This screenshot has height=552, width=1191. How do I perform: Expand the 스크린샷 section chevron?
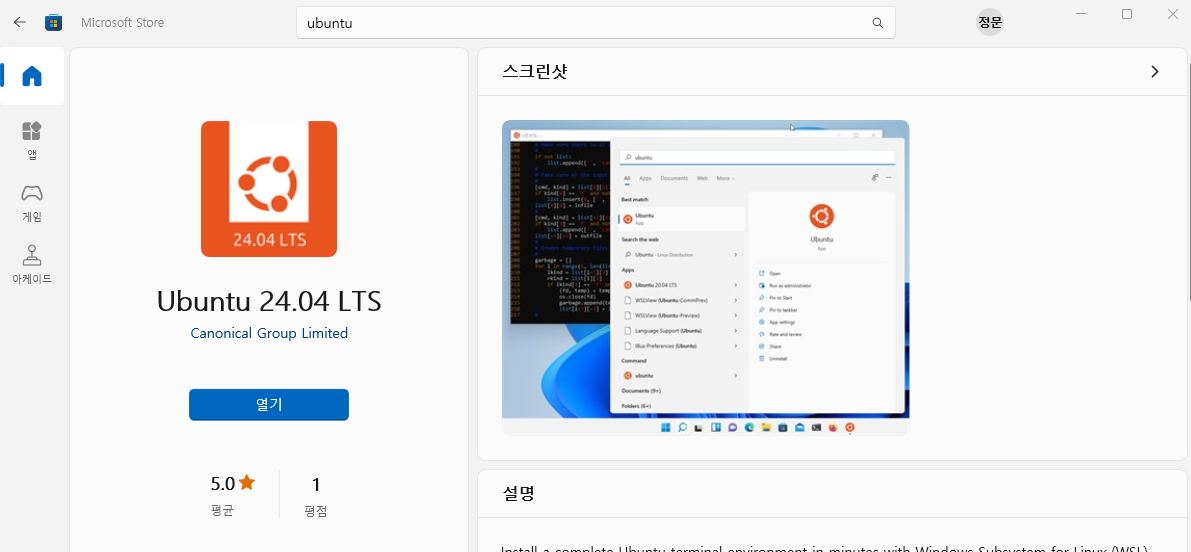pyautogui.click(x=1155, y=71)
